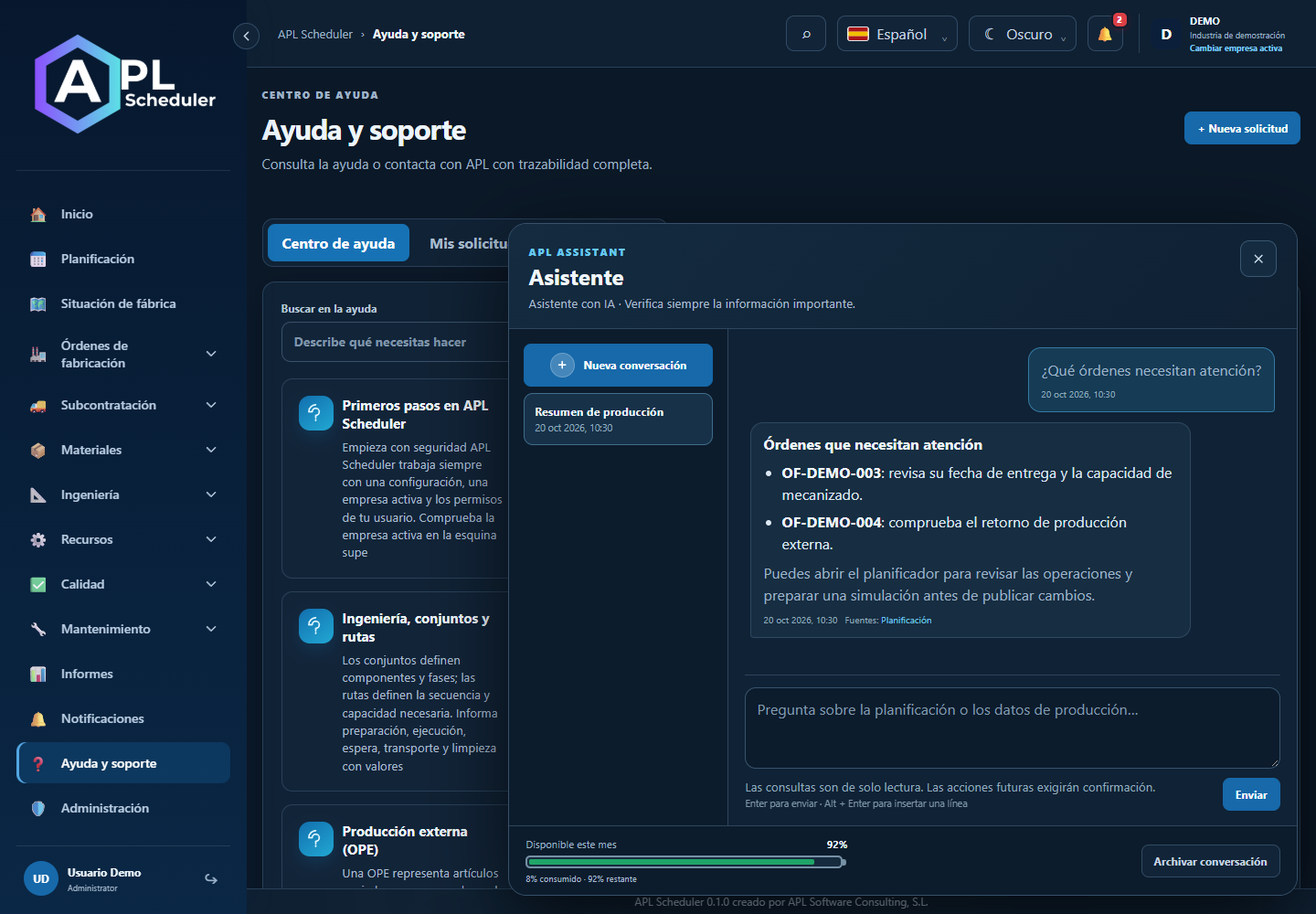Open Inicio in the sidebar menu
The width and height of the screenshot is (1316, 914).
click(123, 214)
